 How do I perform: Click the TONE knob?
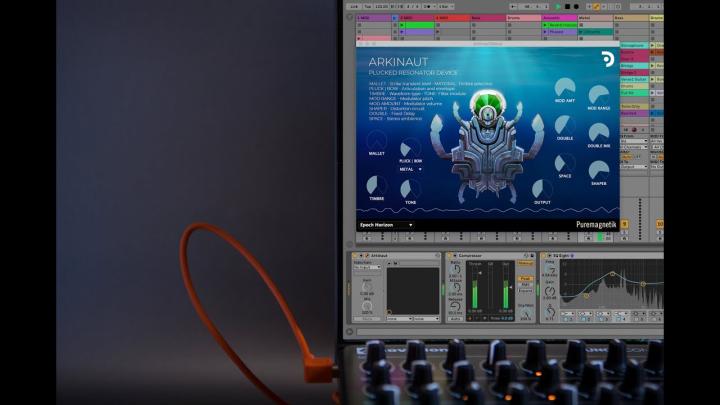point(410,189)
